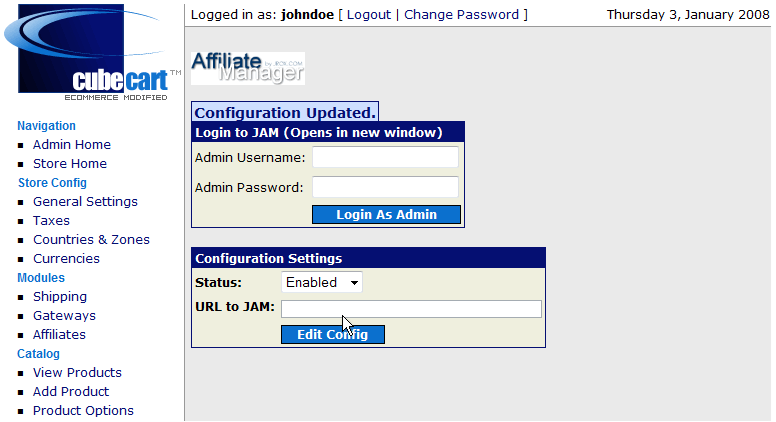Click the Login As Admin button
This screenshot has height=422, width=776.
[x=386, y=215]
